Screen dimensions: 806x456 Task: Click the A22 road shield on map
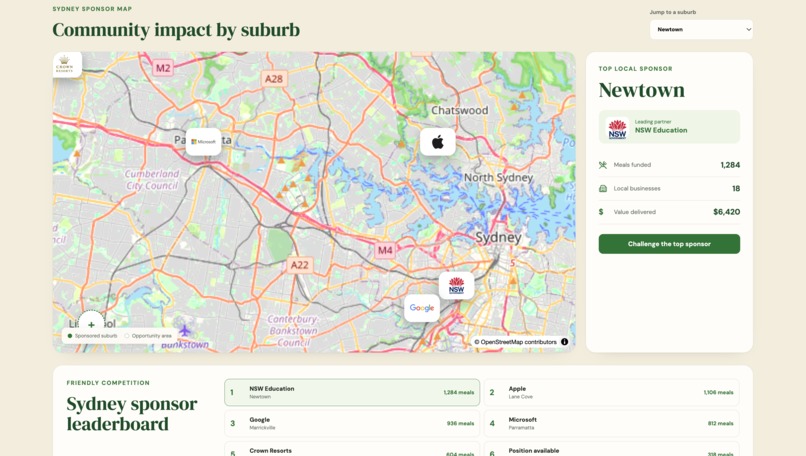pyautogui.click(x=299, y=265)
